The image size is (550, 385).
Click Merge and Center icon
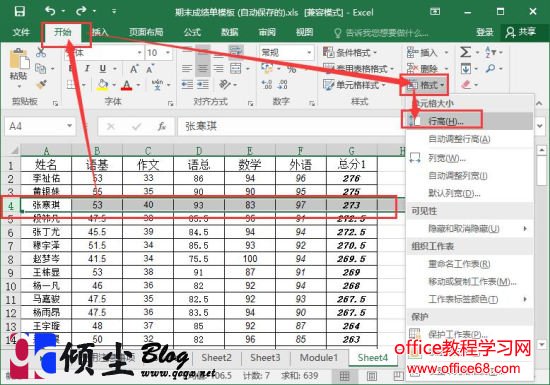coord(236,68)
